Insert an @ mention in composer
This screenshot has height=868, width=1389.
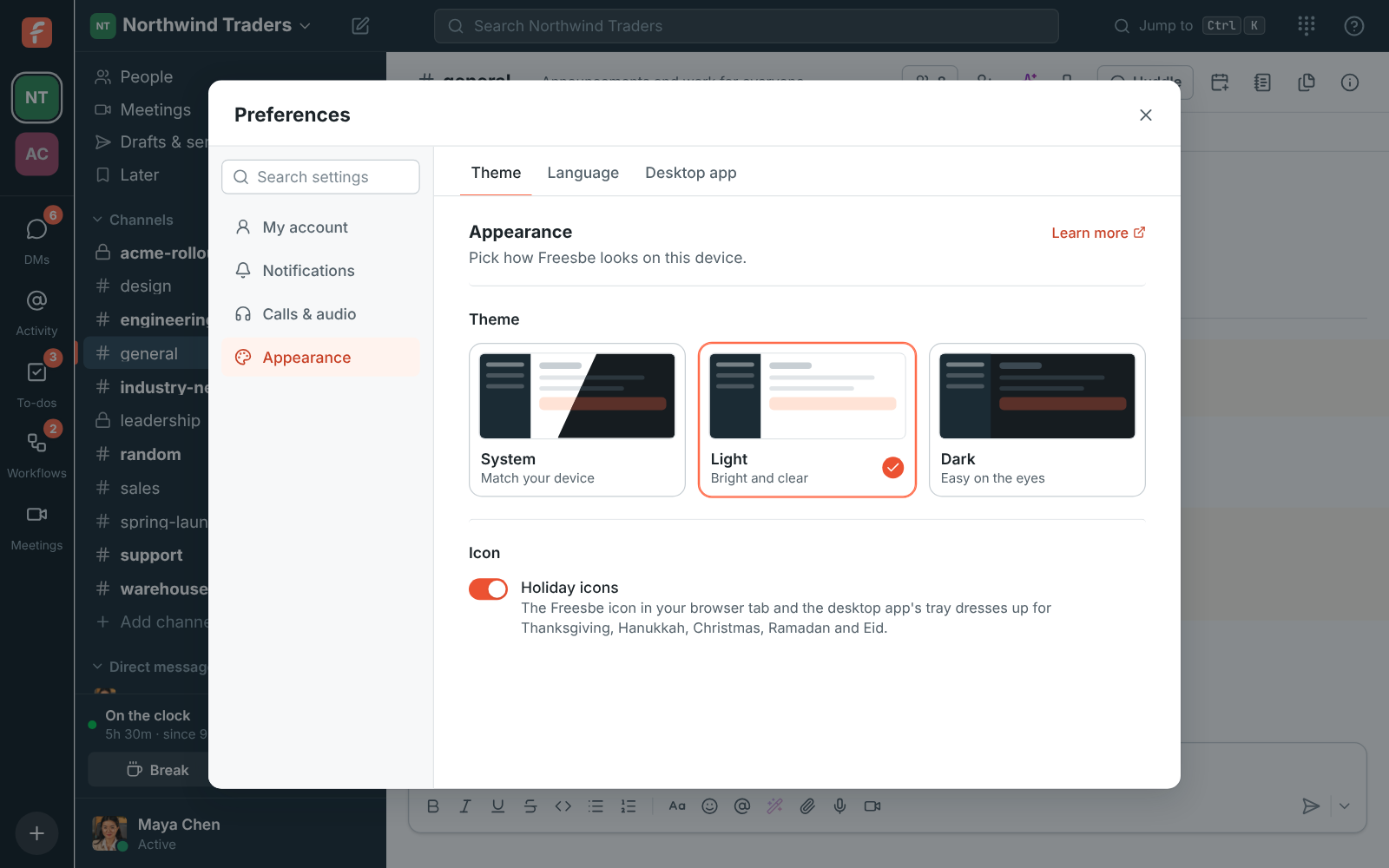[742, 806]
